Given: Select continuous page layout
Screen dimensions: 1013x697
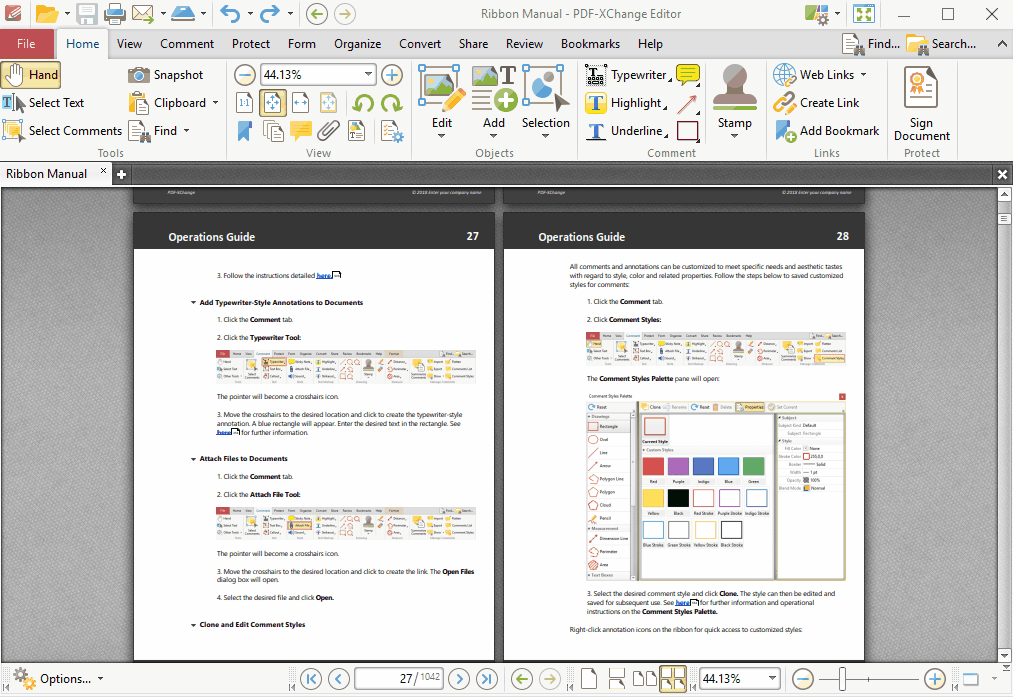Looking at the screenshot, I should tap(616, 679).
